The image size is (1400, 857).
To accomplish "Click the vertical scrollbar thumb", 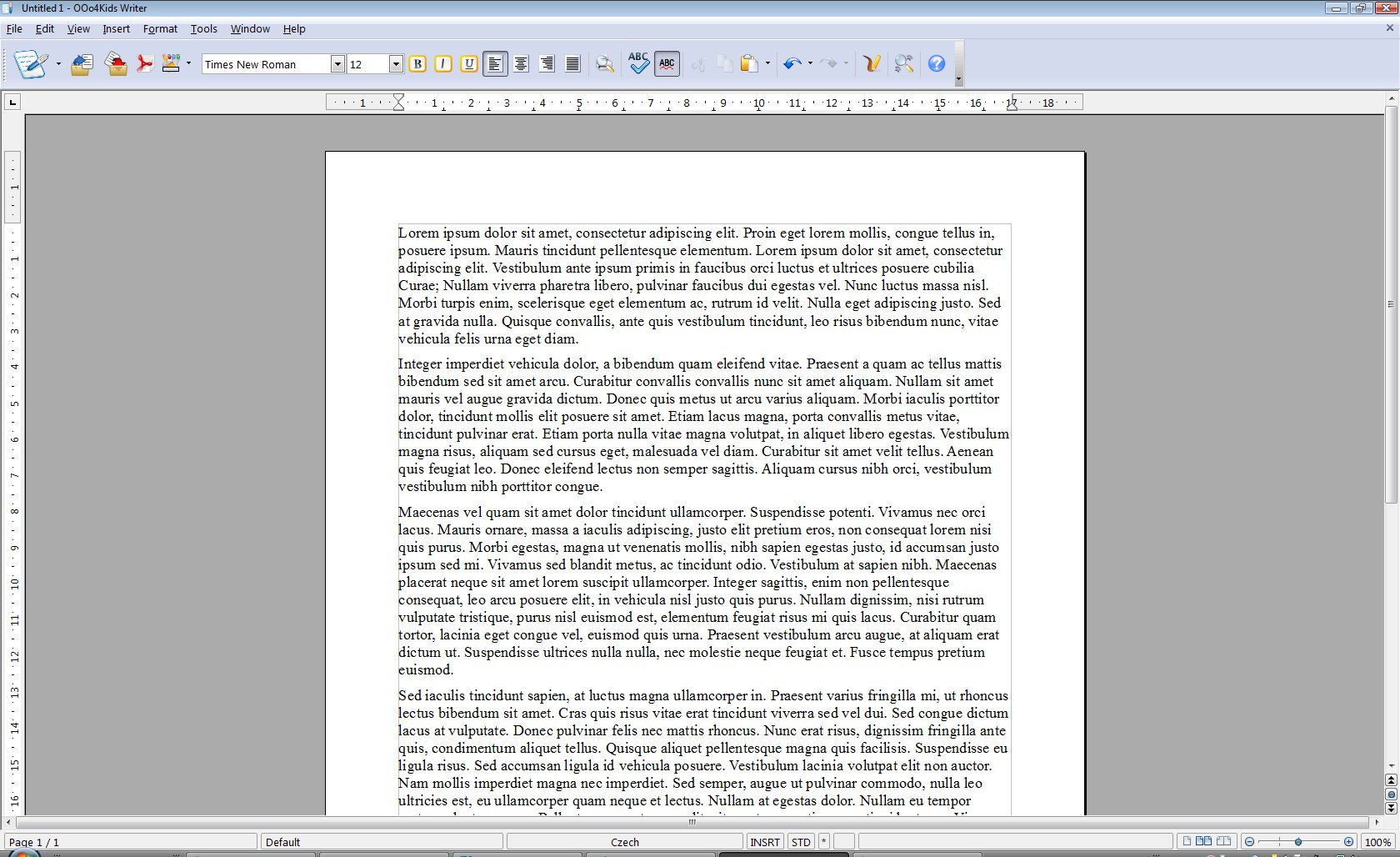I will click(1391, 304).
